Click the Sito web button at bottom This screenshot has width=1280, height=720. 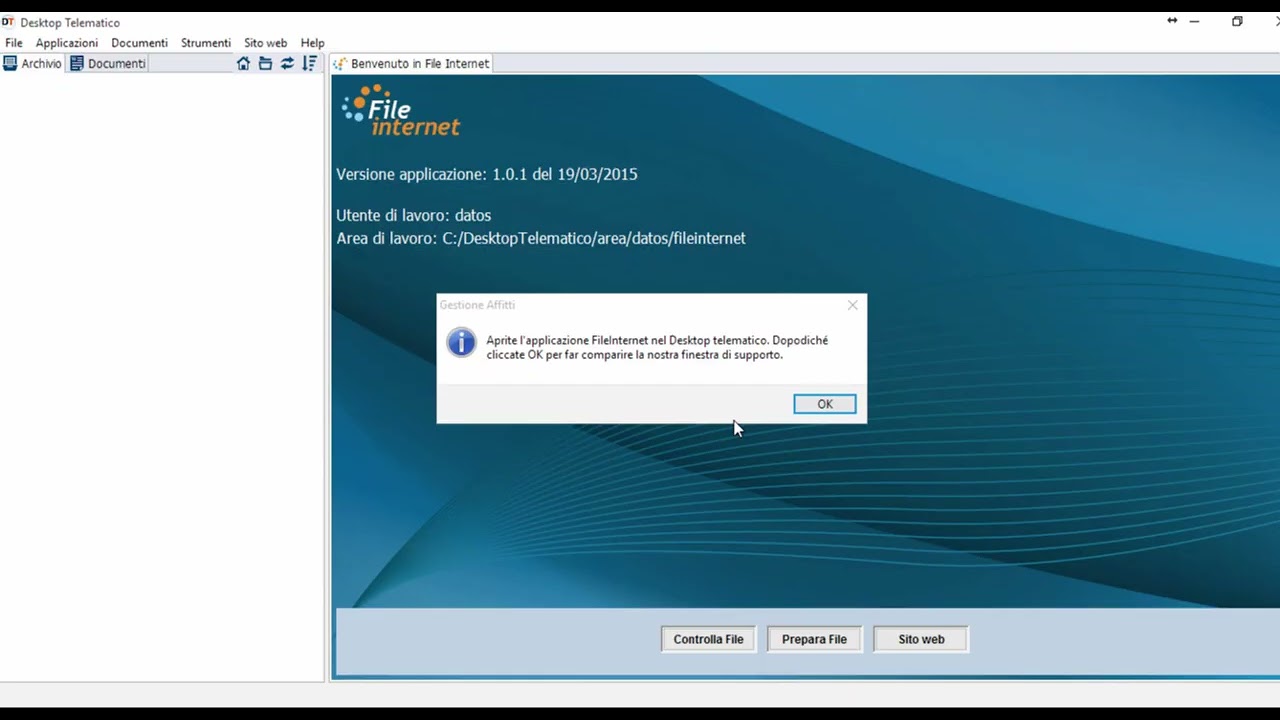[x=921, y=639]
